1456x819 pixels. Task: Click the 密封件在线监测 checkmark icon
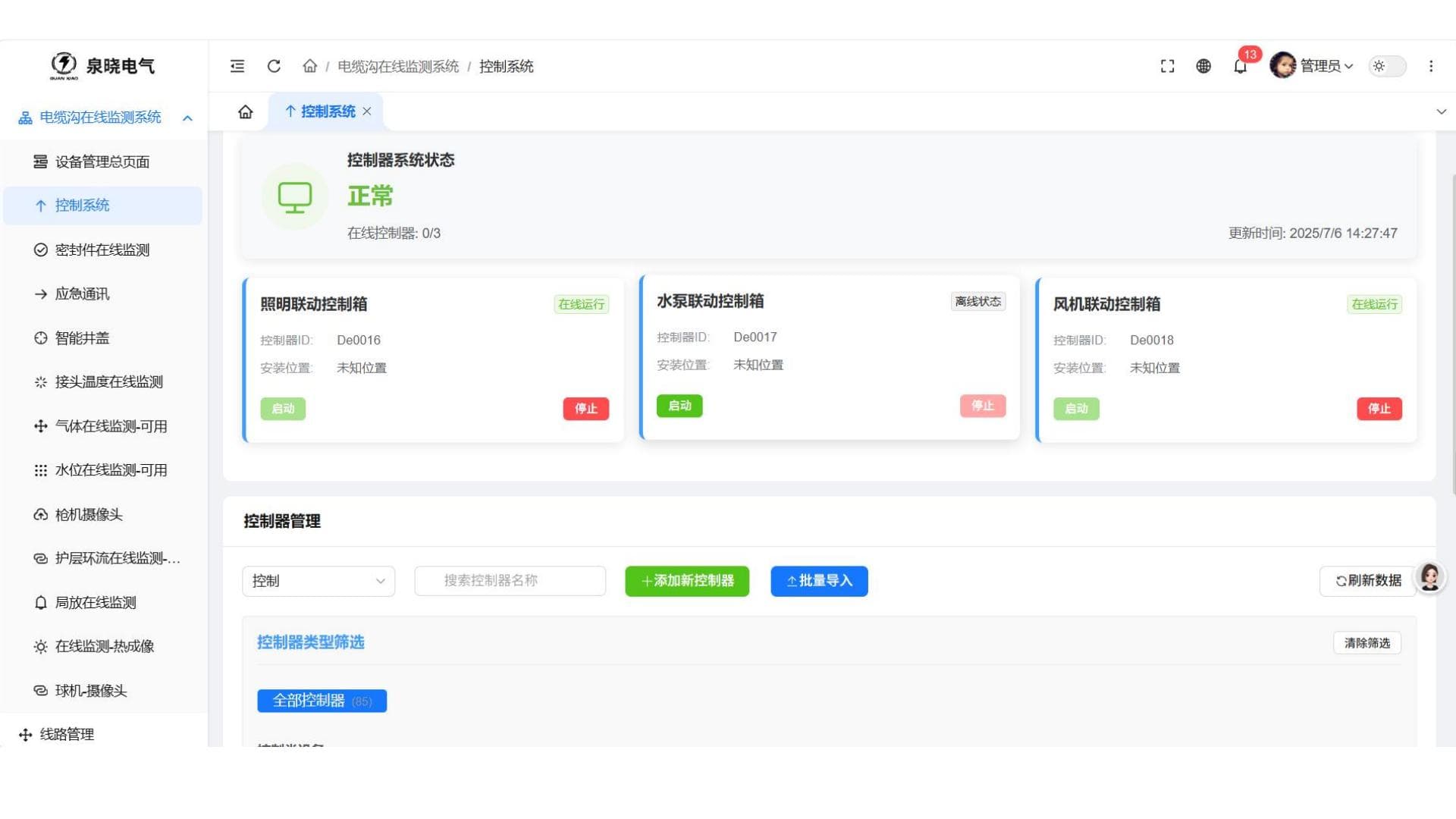(x=40, y=249)
